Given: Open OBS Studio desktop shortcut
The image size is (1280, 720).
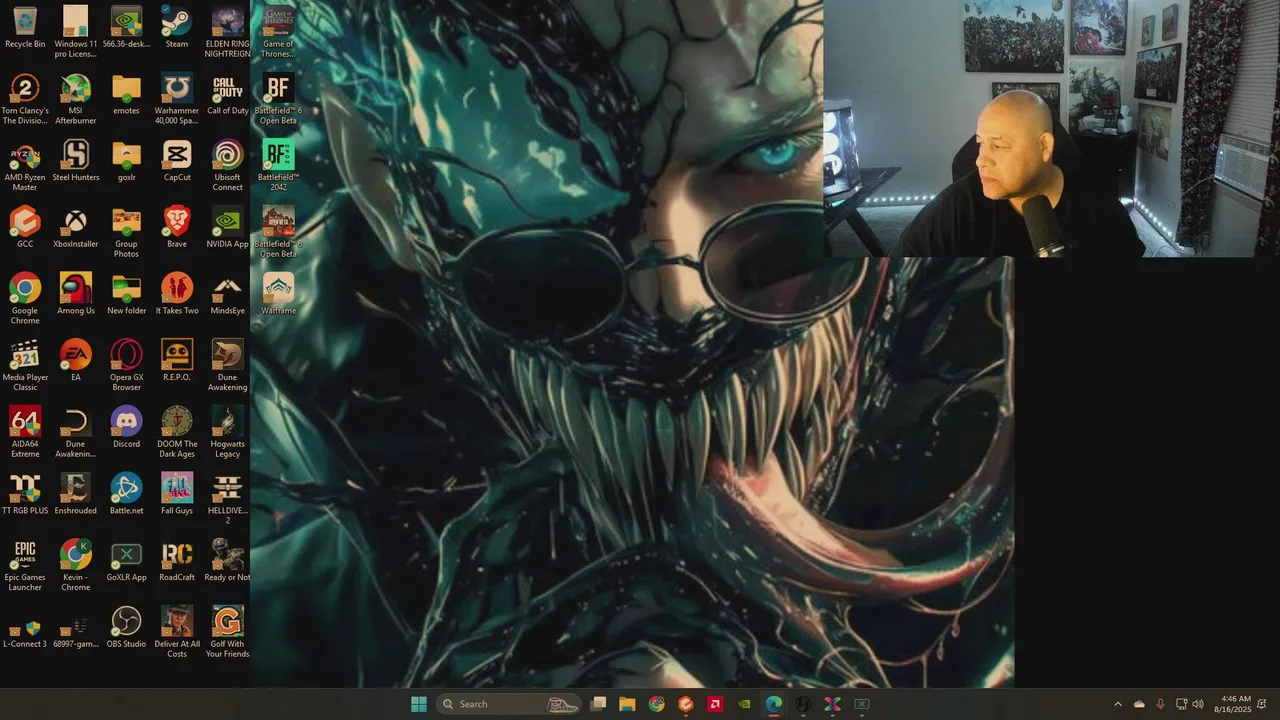Looking at the screenshot, I should point(126,628).
